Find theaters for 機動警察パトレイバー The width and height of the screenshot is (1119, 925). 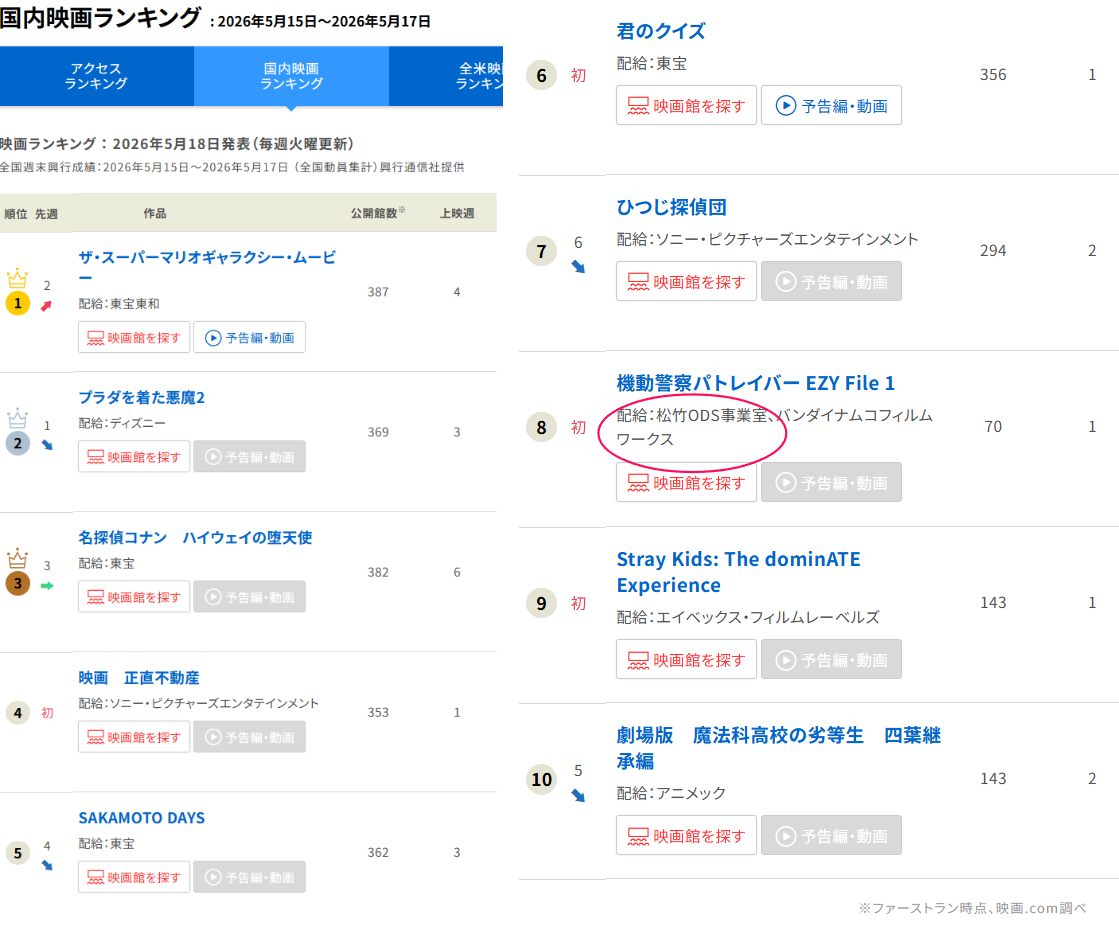(687, 482)
